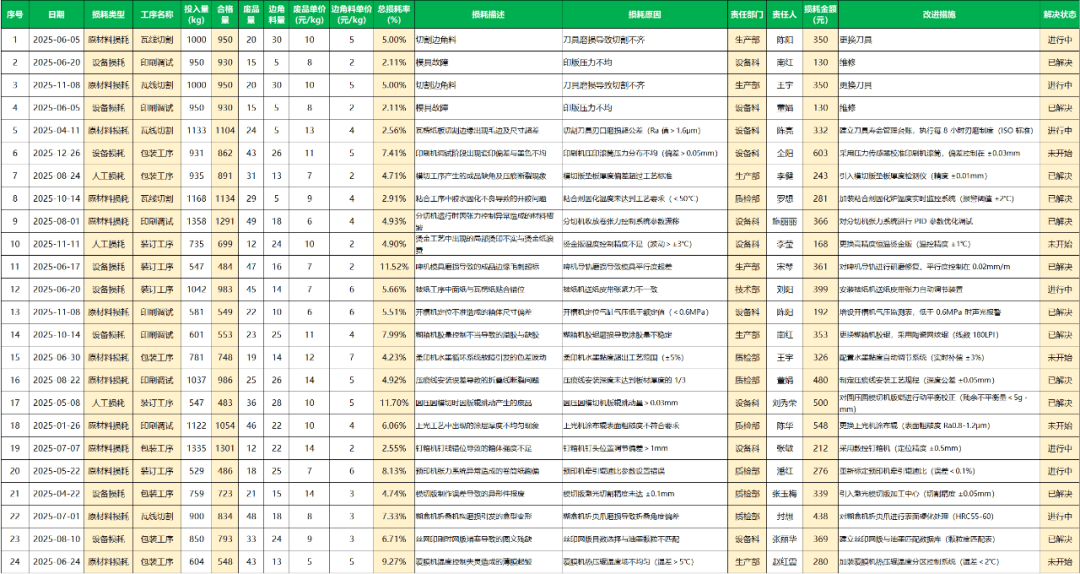
Task: Click the responsible person 张丽华
Action: point(785,539)
